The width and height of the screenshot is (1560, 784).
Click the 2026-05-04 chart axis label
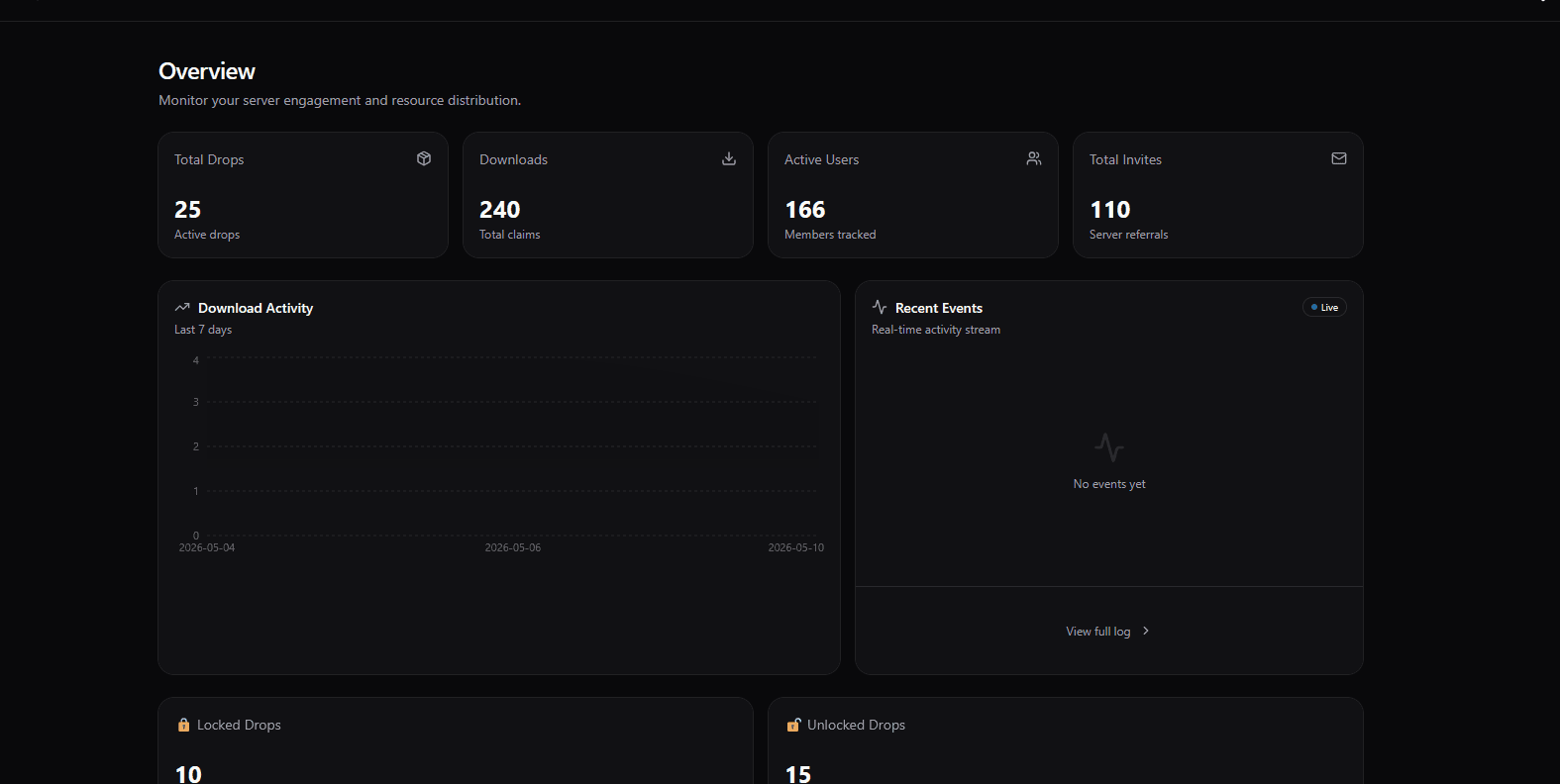207,547
